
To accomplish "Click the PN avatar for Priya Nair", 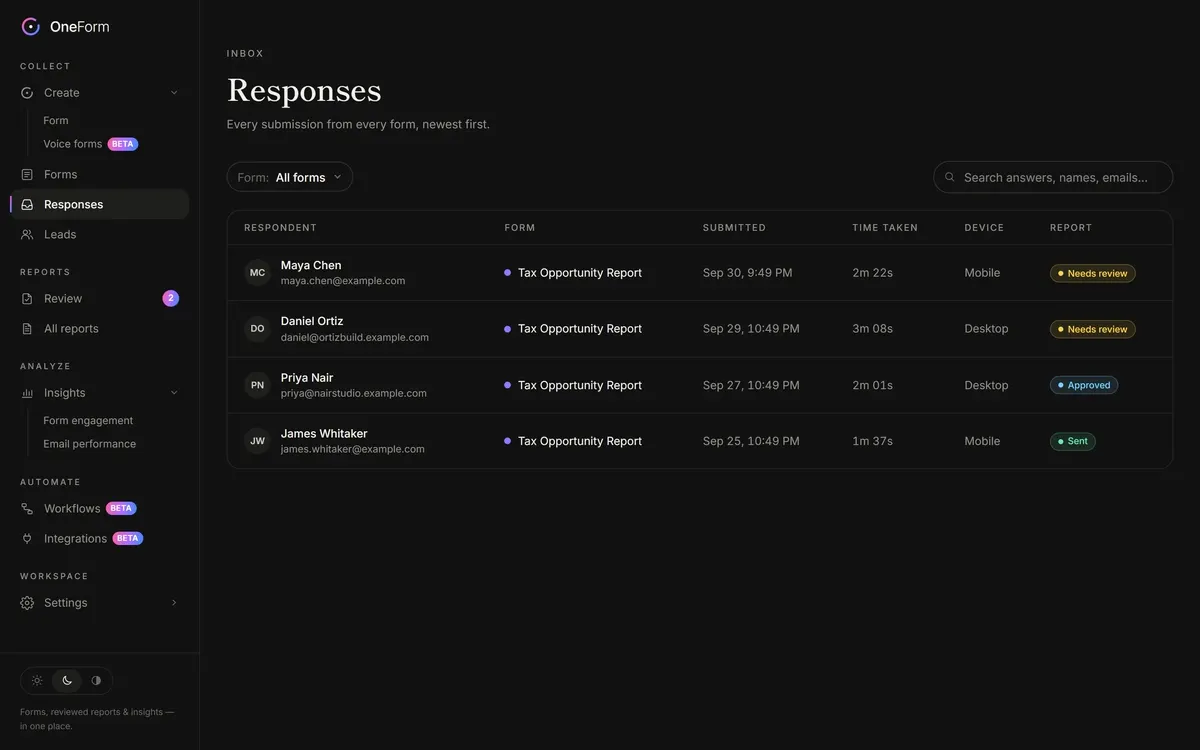I will (257, 385).
